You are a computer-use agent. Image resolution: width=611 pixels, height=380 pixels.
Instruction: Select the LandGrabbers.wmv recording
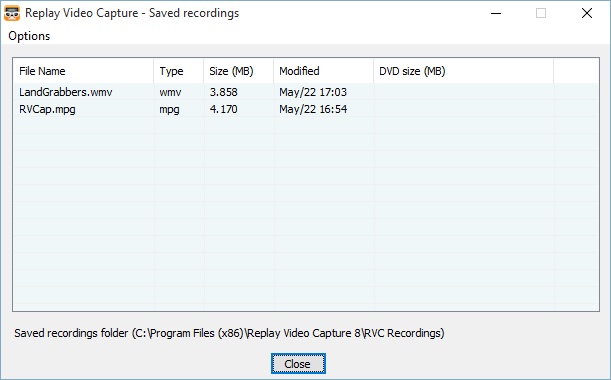coord(65,92)
